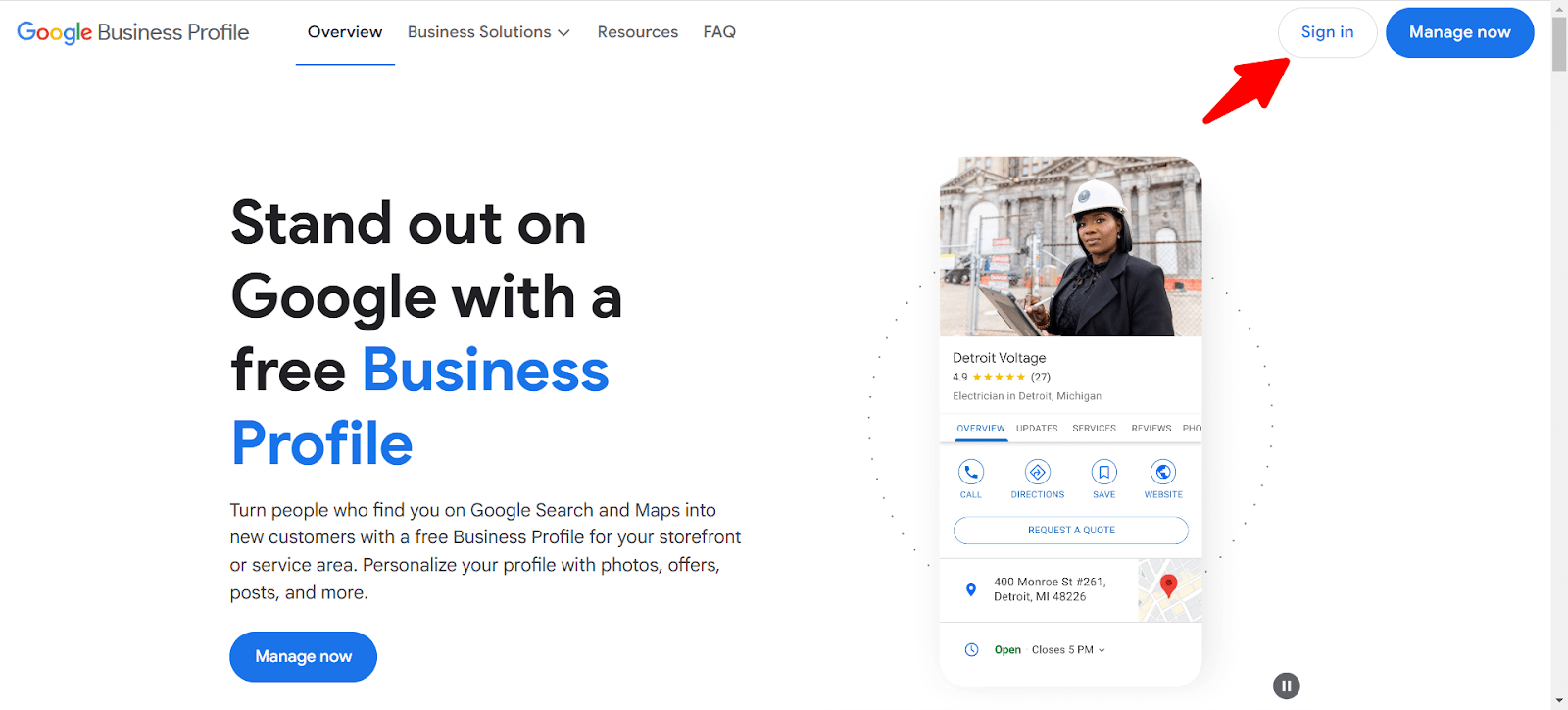Tap the Call phone icon
This screenshot has width=1568, height=710.
point(970,473)
